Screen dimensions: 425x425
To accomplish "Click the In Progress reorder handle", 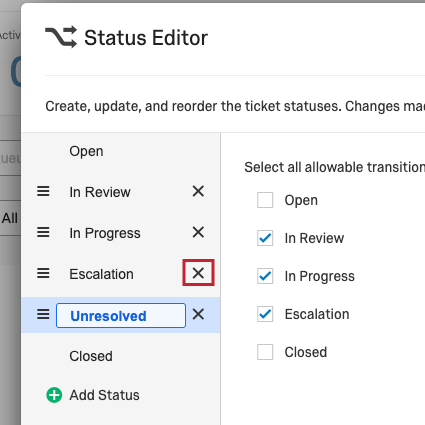I will [x=43, y=232].
